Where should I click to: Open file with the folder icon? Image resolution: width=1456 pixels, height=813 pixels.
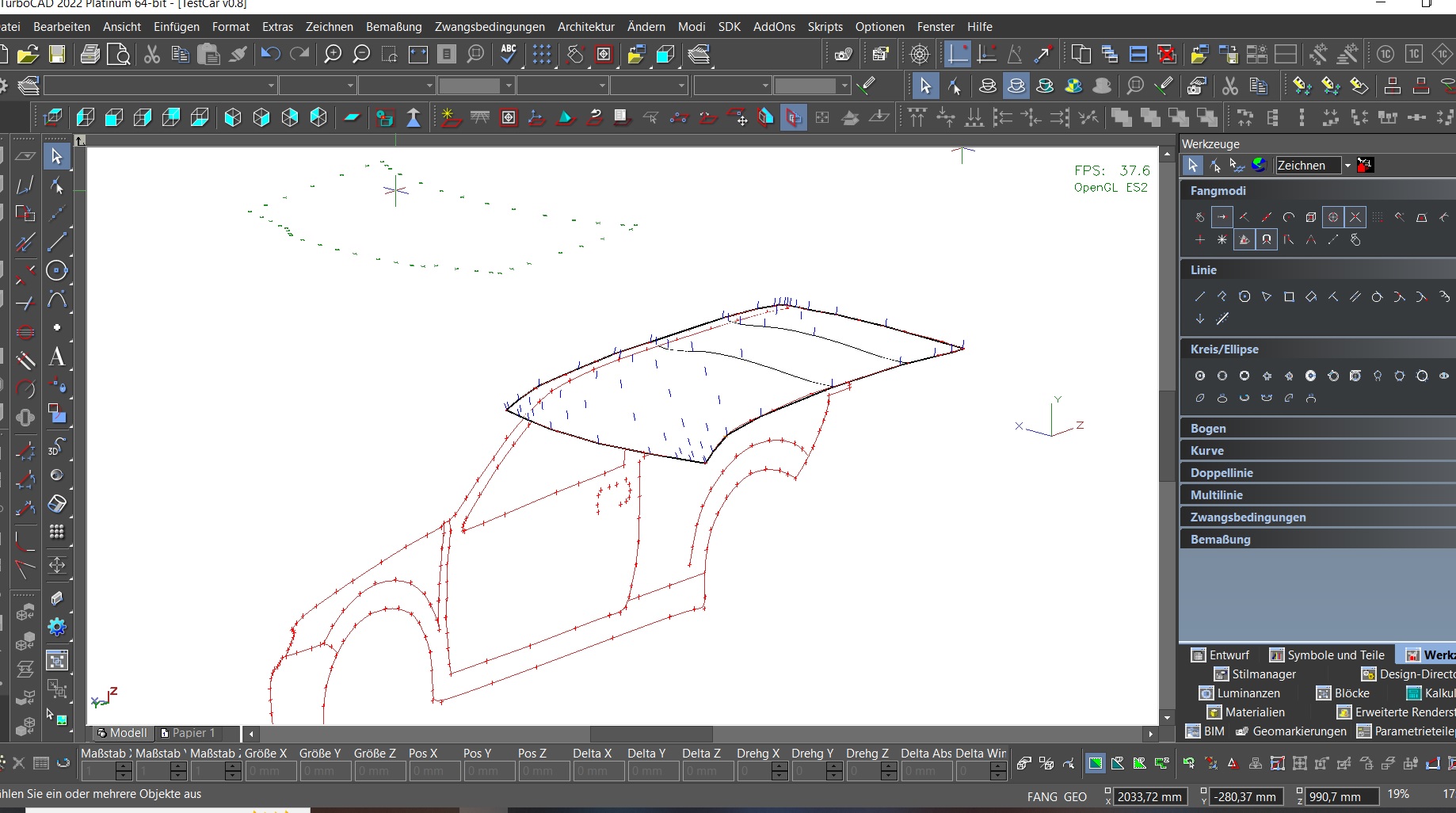pyautogui.click(x=28, y=54)
